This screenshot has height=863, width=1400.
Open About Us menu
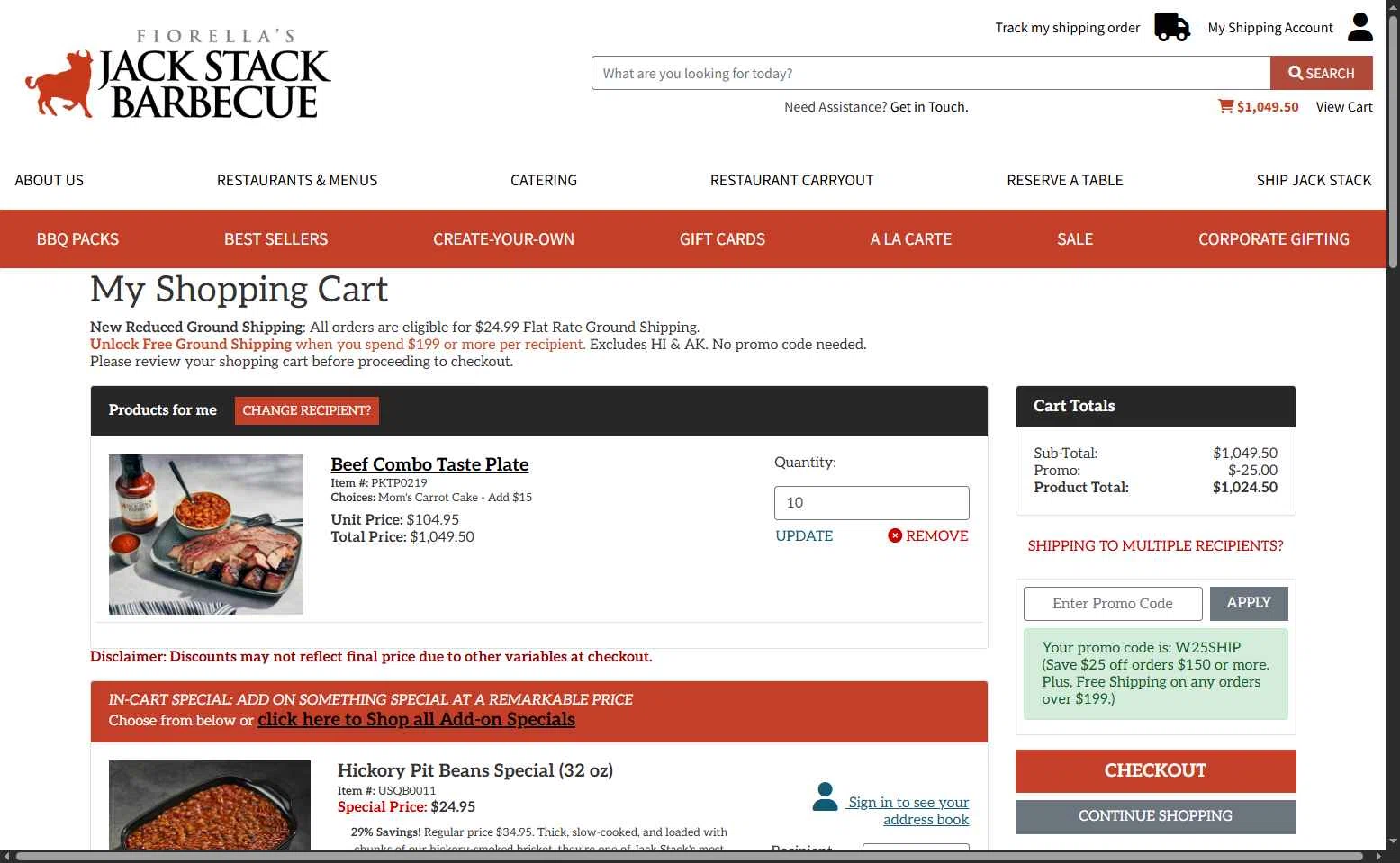pos(50,180)
